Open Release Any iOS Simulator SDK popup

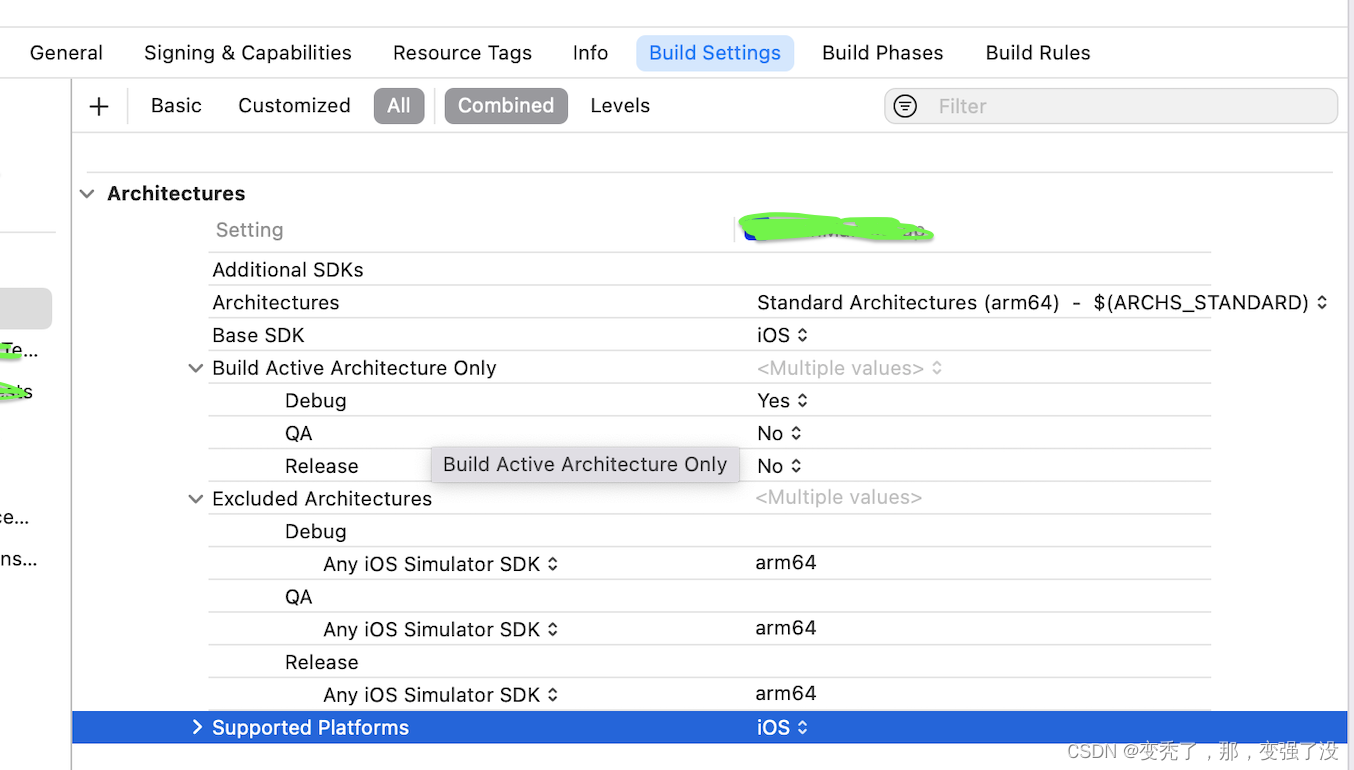440,695
